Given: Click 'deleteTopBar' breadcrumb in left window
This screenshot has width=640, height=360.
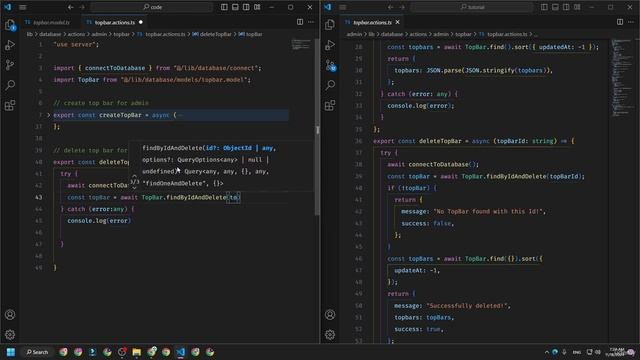Looking at the screenshot, I should [x=216, y=34].
